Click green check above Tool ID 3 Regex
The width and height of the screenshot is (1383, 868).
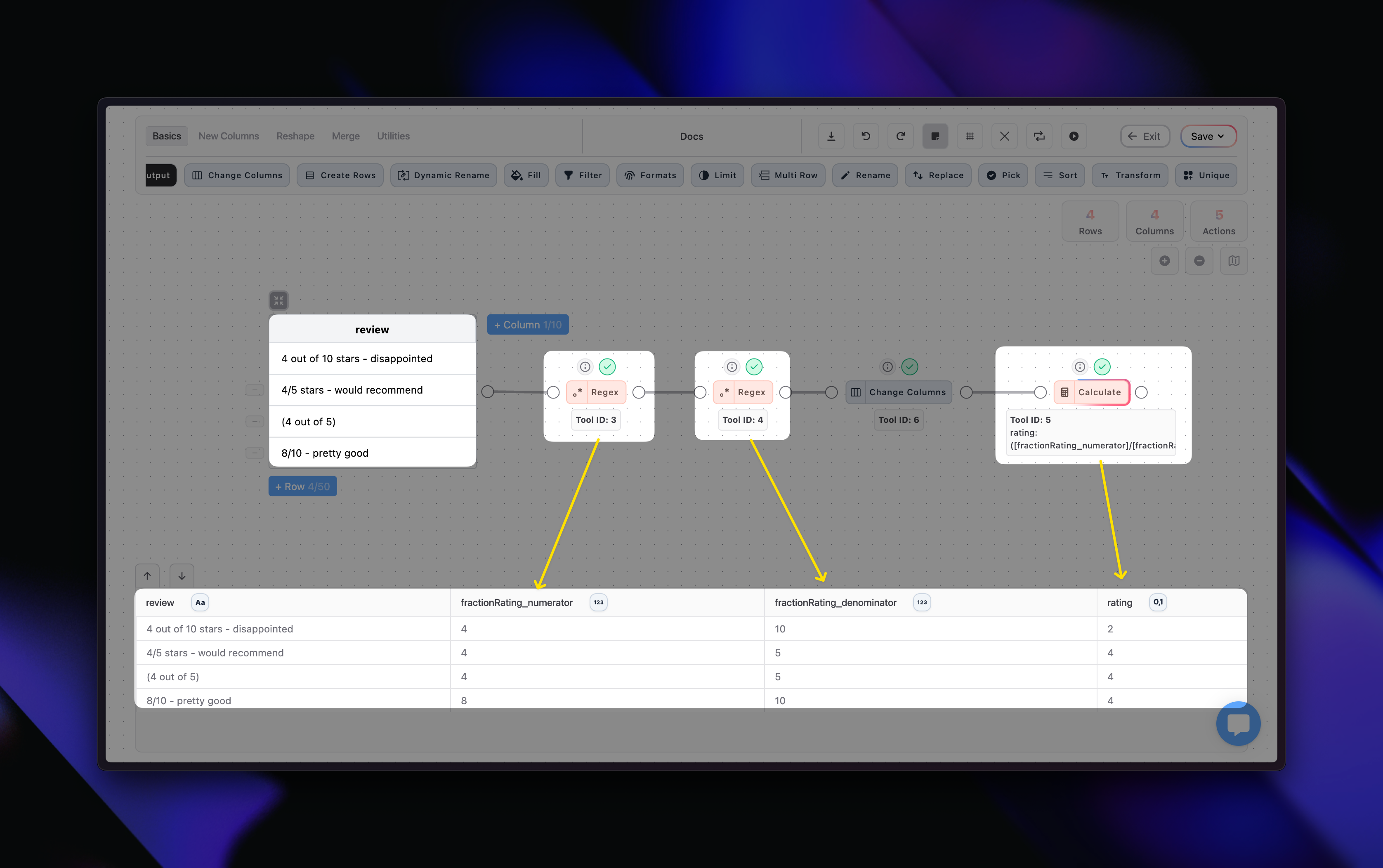[607, 367]
